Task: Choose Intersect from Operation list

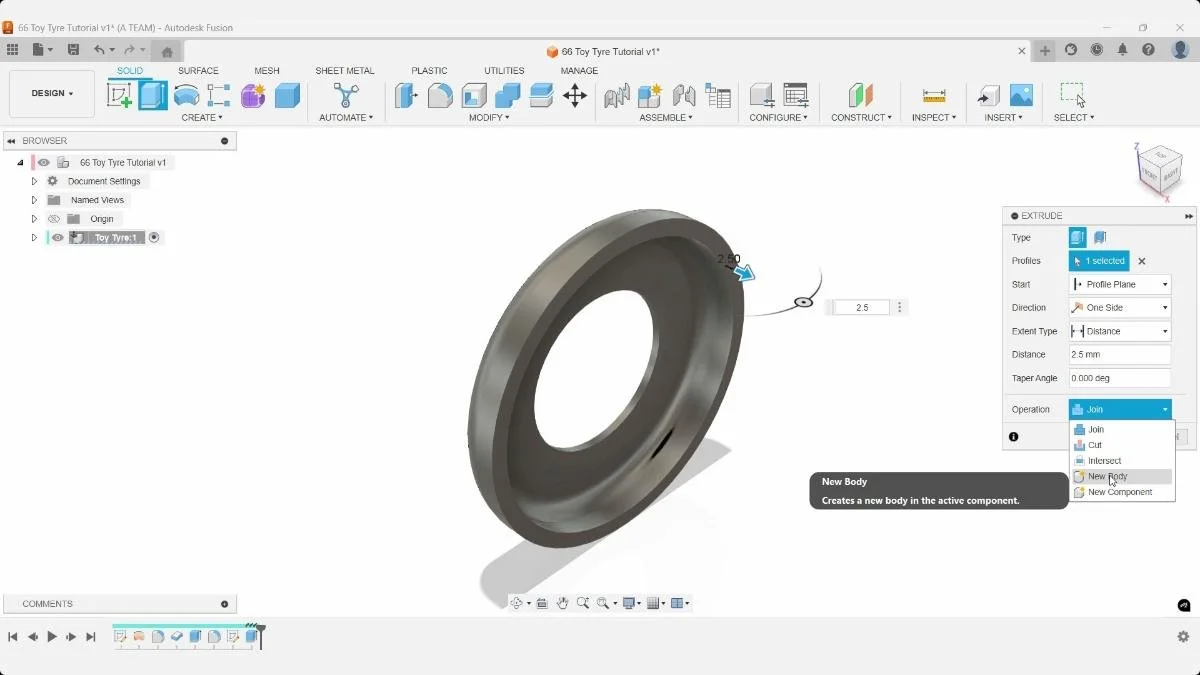Action: coord(1121,461)
